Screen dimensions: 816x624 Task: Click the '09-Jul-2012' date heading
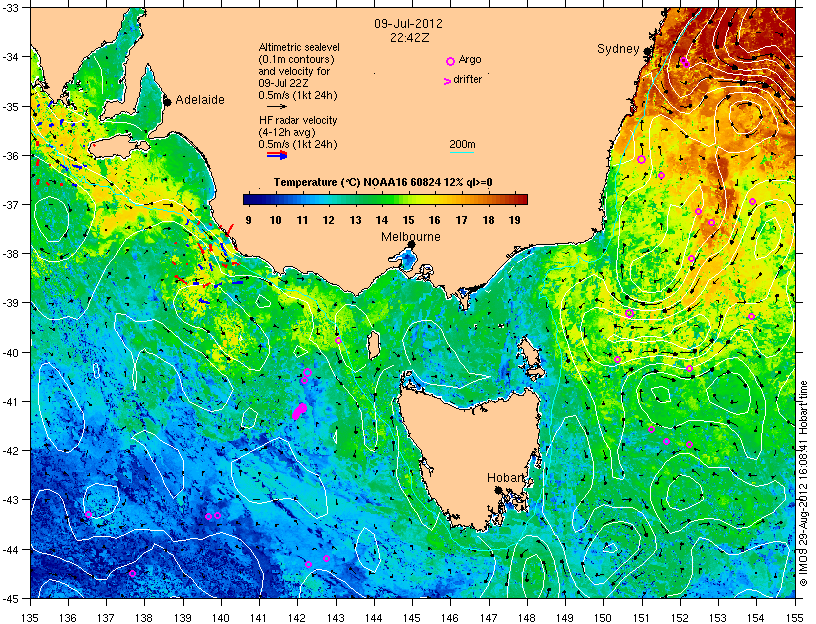(x=408, y=24)
